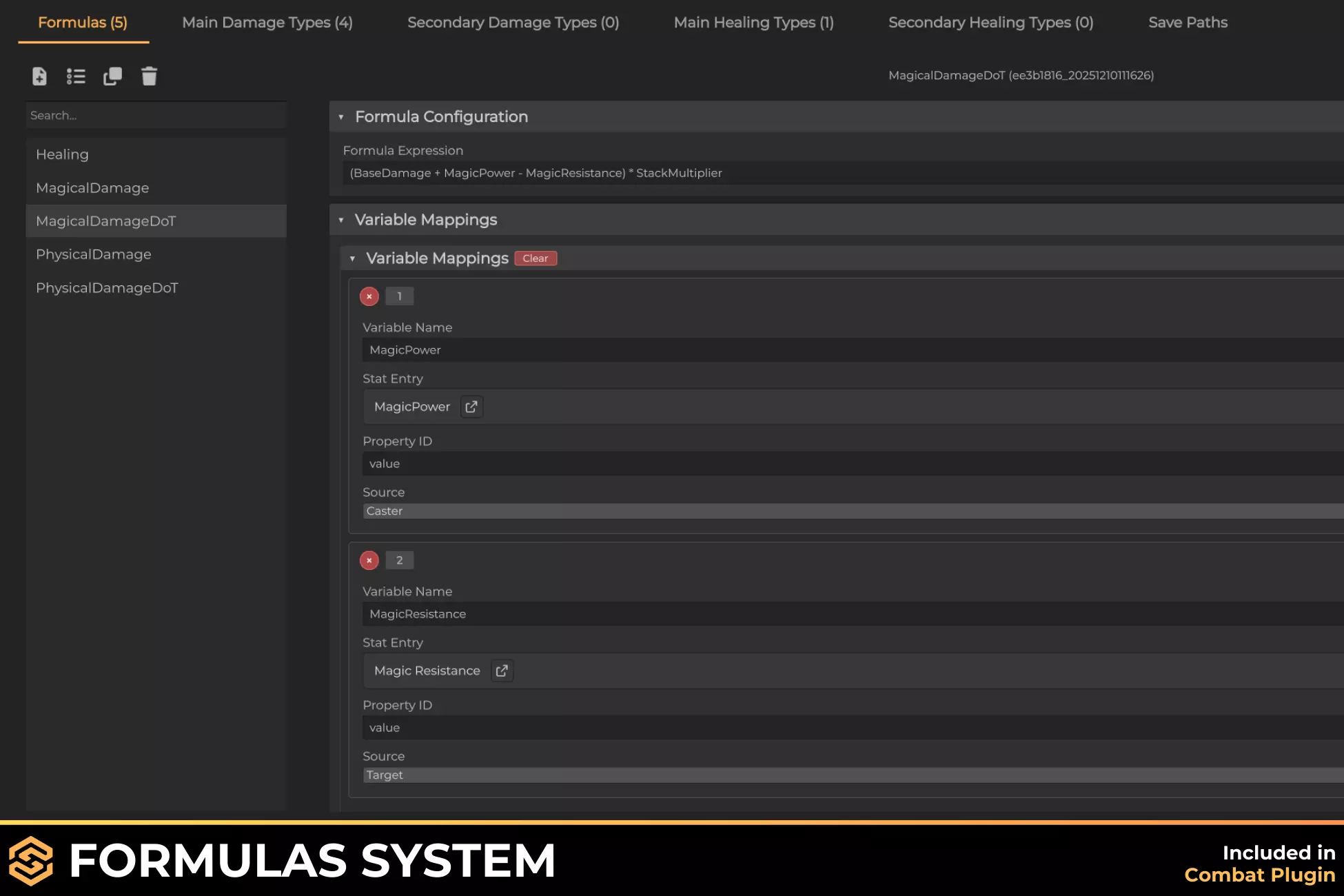Open Magic Resistance stat entry link icon
The width and height of the screenshot is (1344, 896).
click(502, 671)
